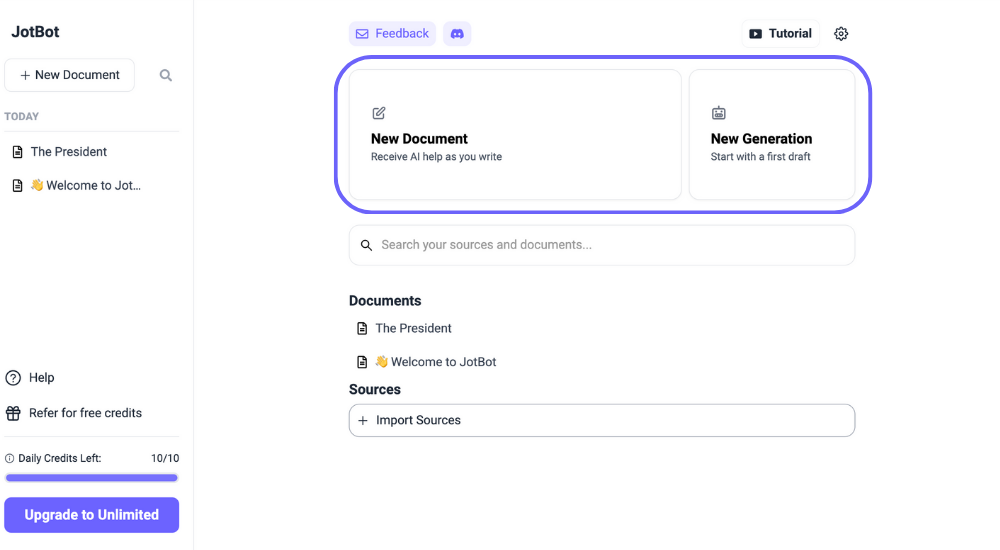This screenshot has width=1000, height=550.
Task: Open the Feedback button
Action: pyautogui.click(x=392, y=34)
